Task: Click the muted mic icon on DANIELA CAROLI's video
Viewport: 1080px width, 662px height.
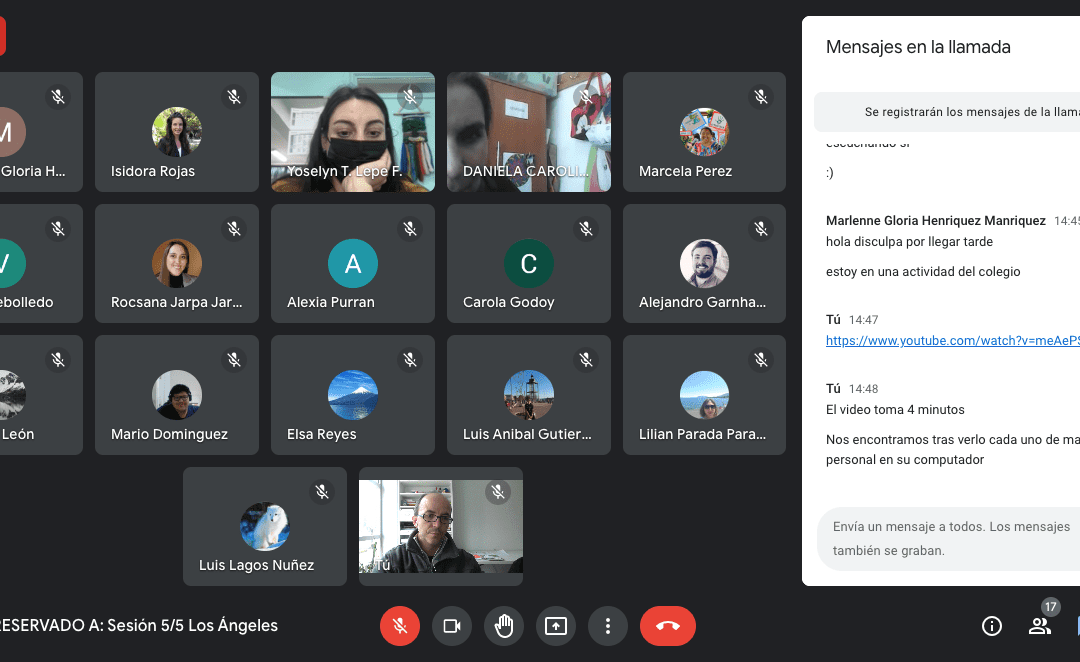Action: tap(586, 97)
